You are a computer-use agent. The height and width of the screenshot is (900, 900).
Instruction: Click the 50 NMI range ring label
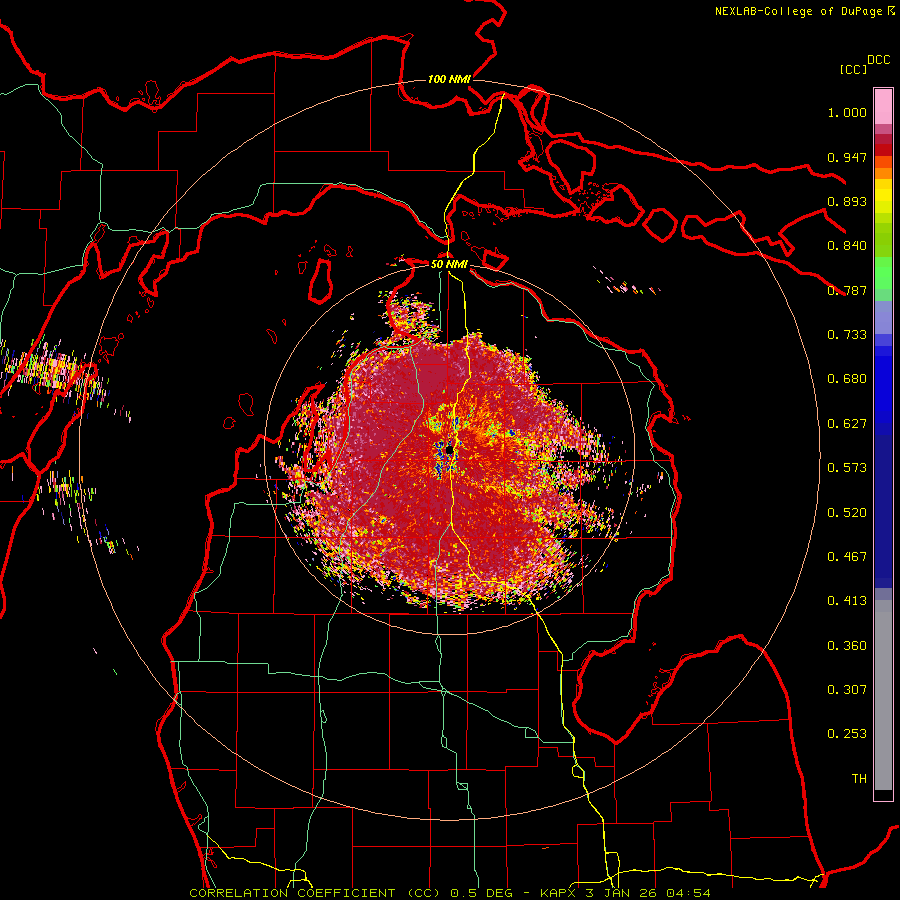point(449,264)
